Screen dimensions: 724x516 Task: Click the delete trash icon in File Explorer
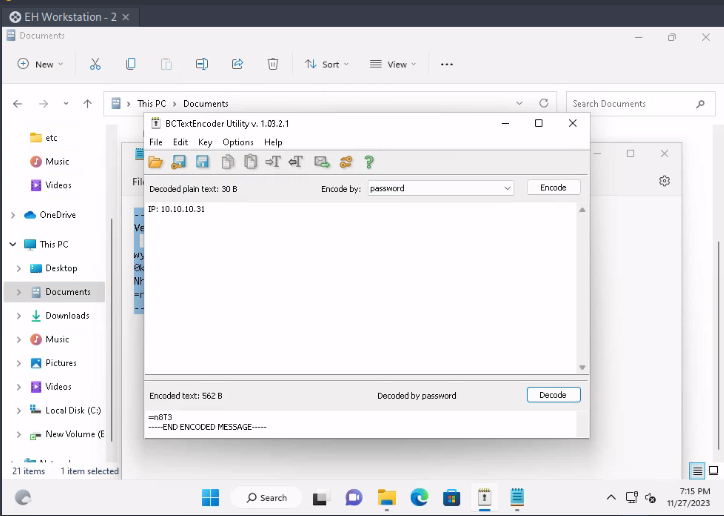tap(272, 64)
